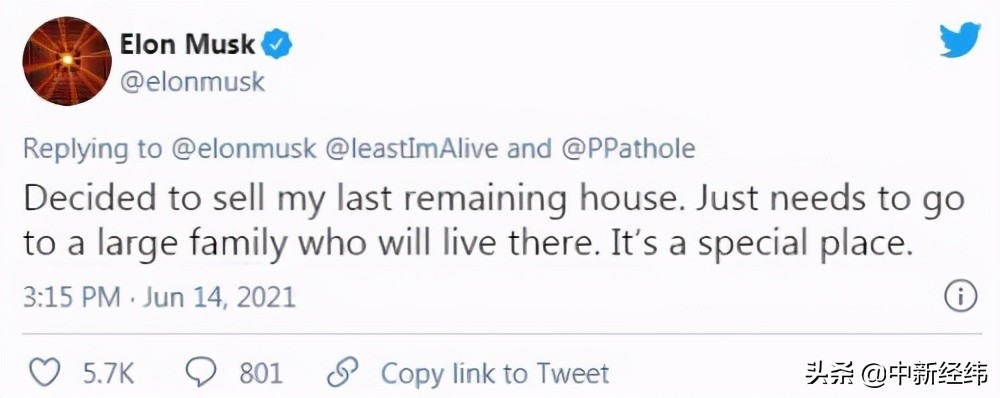Click the 5.7K likes count
This screenshot has height=398, width=1000.
point(108,373)
